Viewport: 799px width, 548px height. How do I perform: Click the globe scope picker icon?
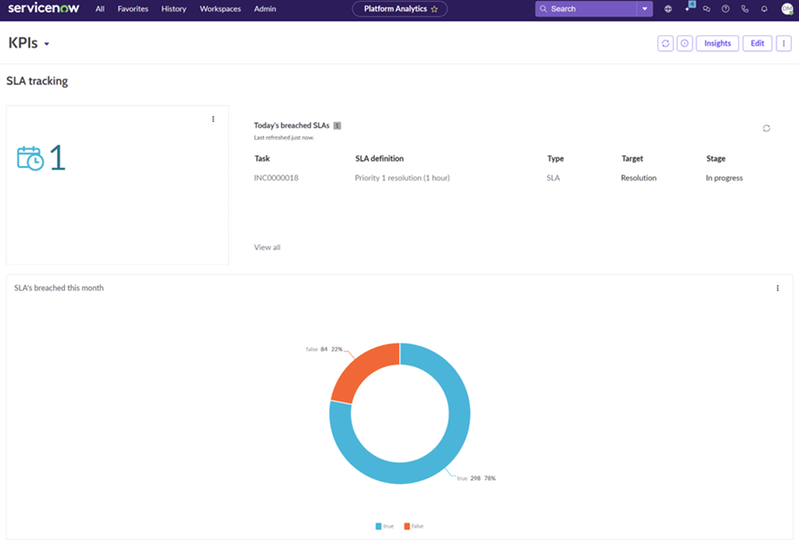click(668, 9)
